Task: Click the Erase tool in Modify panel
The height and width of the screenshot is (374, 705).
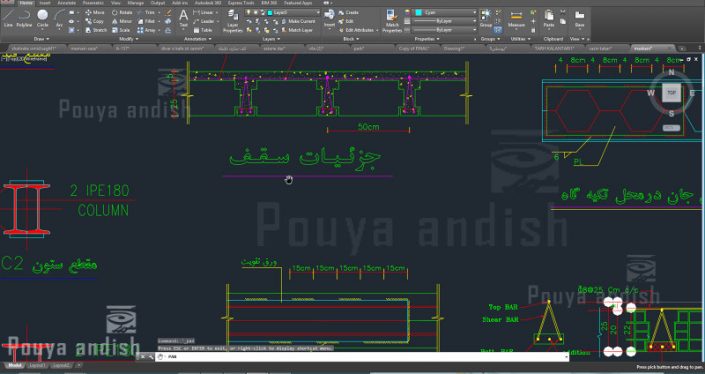Action: pos(168,13)
